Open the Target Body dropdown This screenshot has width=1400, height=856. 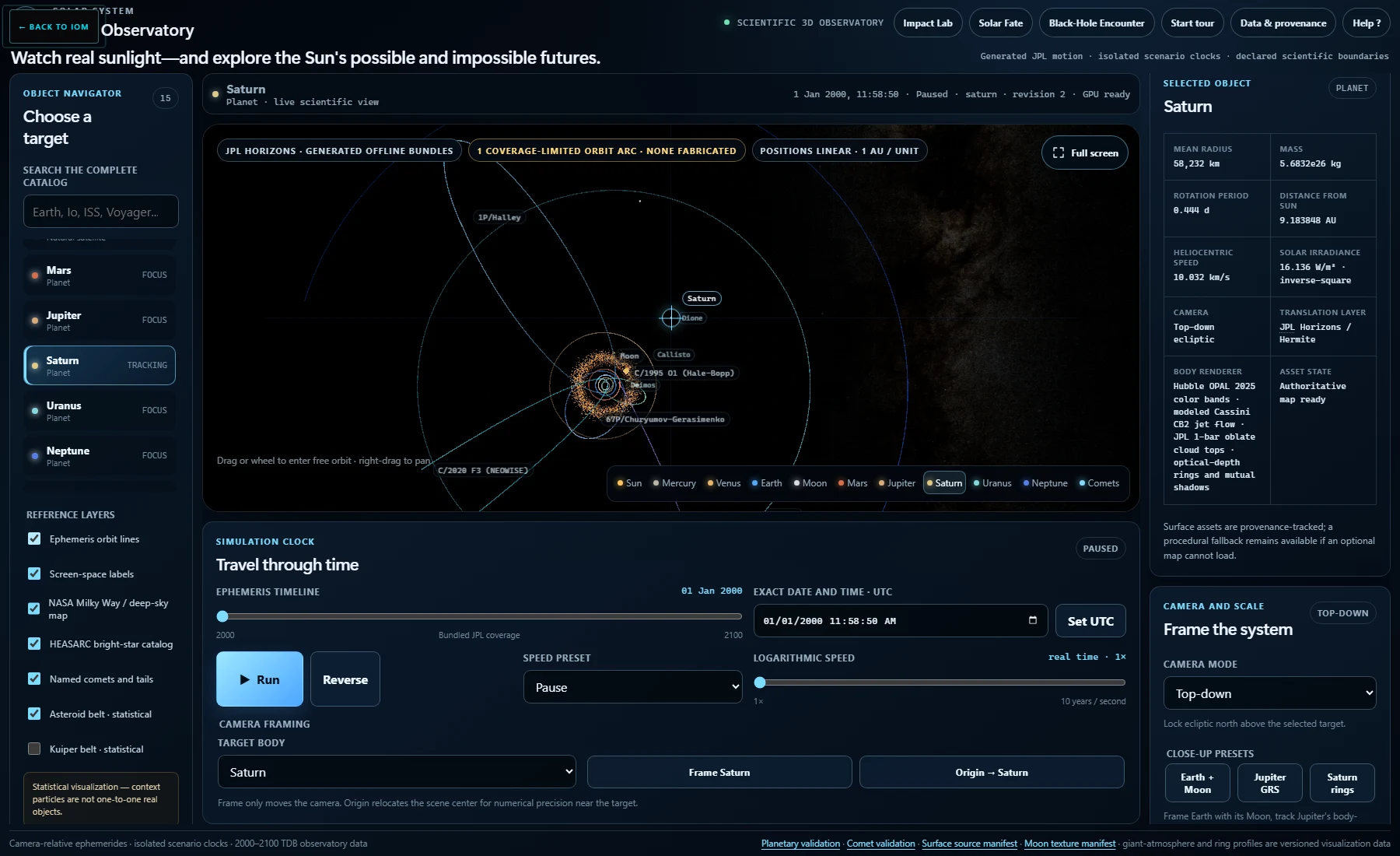[x=397, y=772]
